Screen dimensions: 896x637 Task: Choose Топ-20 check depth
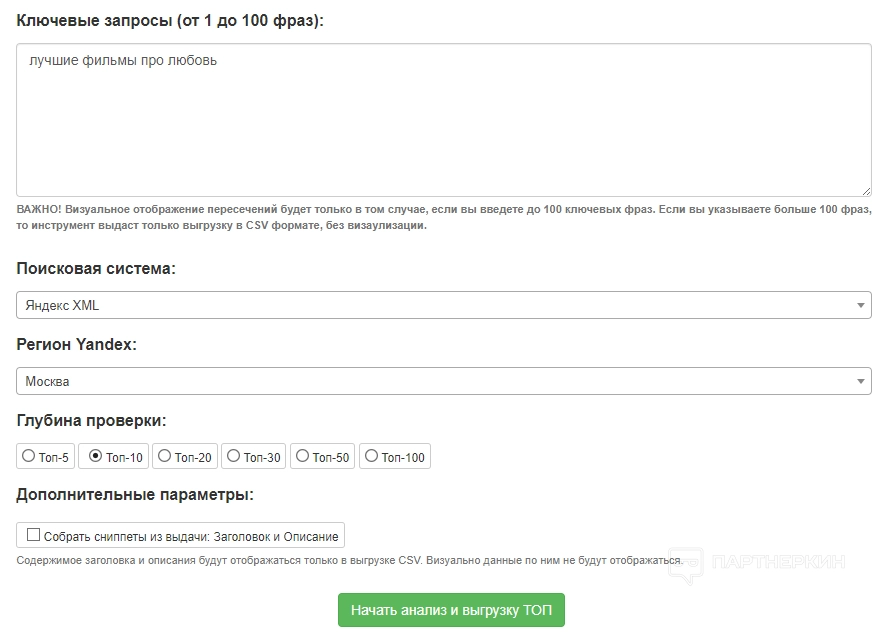(x=165, y=457)
